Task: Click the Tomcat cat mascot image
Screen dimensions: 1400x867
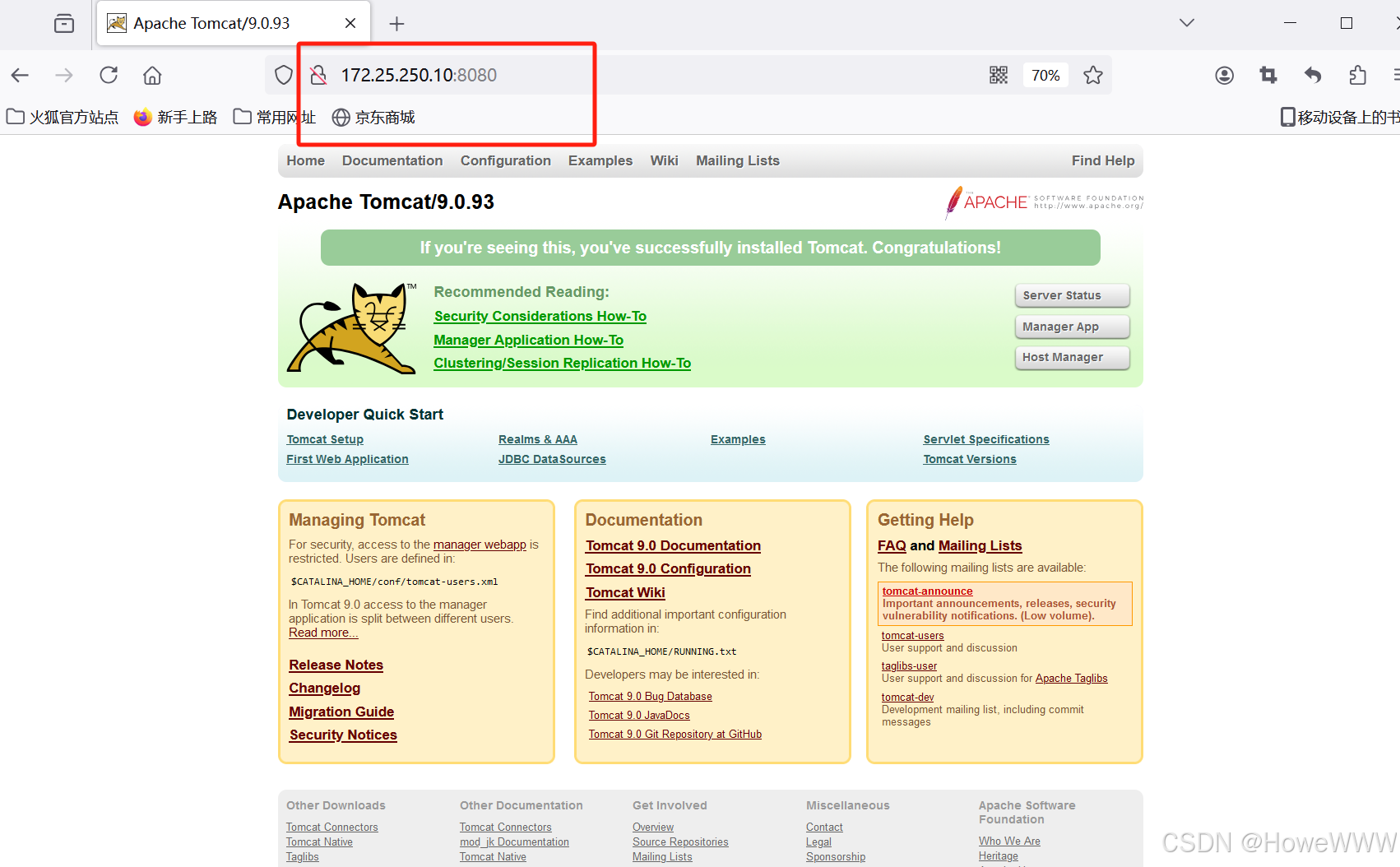Action: click(352, 327)
